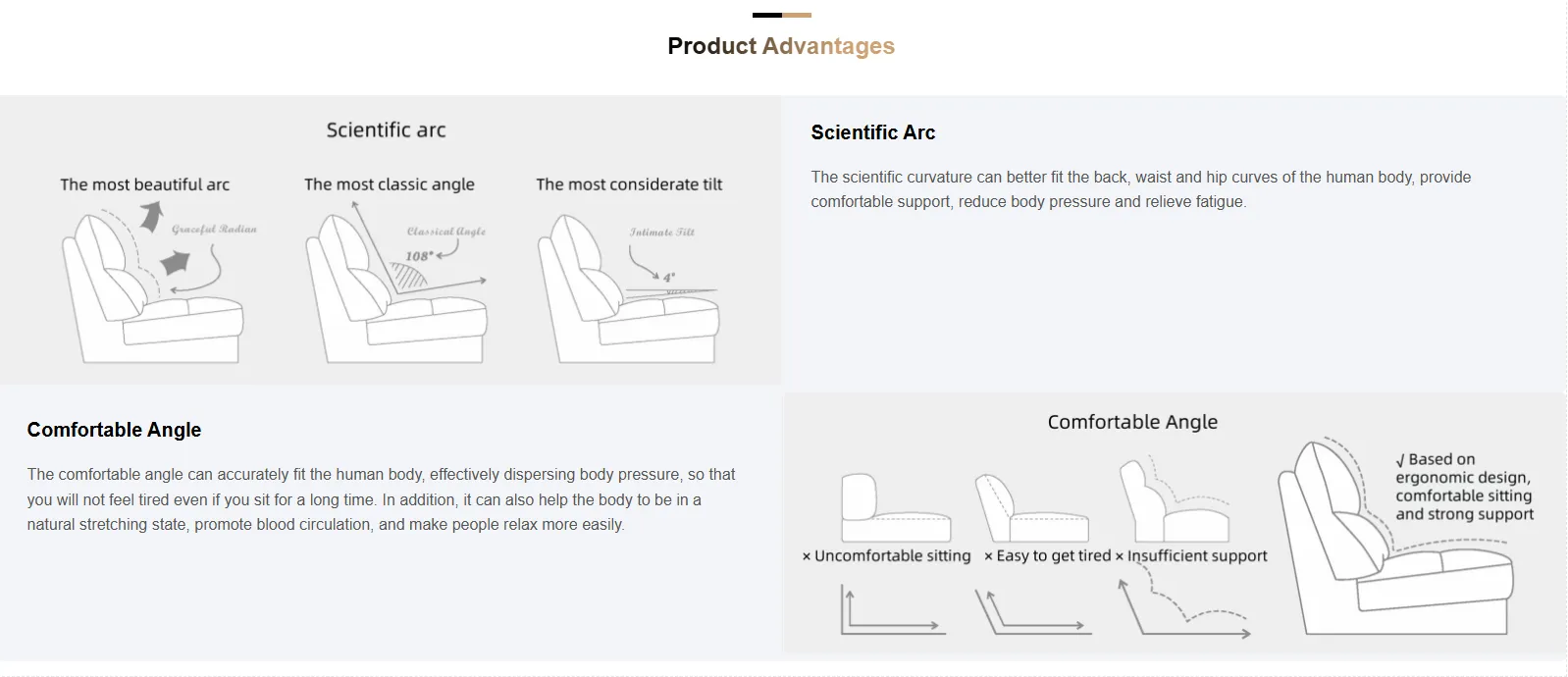Click the Insufficient support chair illustration
The height and width of the screenshot is (677, 1568).
tap(1173, 500)
